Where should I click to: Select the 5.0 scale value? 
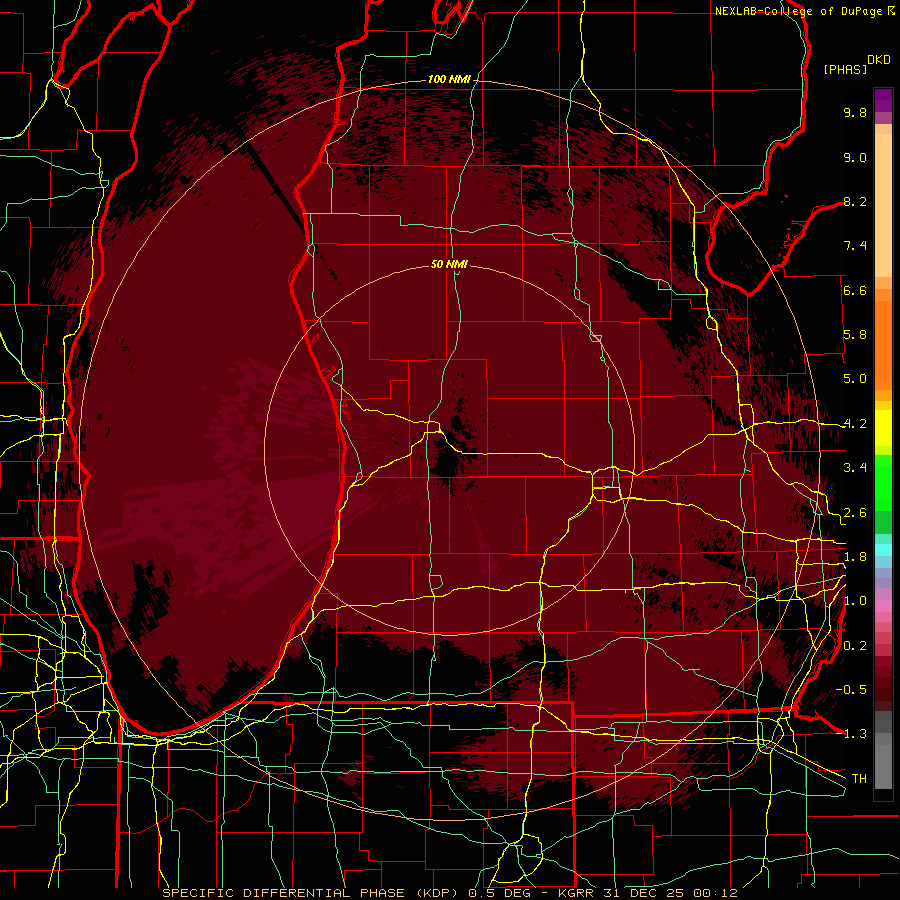tap(855, 379)
